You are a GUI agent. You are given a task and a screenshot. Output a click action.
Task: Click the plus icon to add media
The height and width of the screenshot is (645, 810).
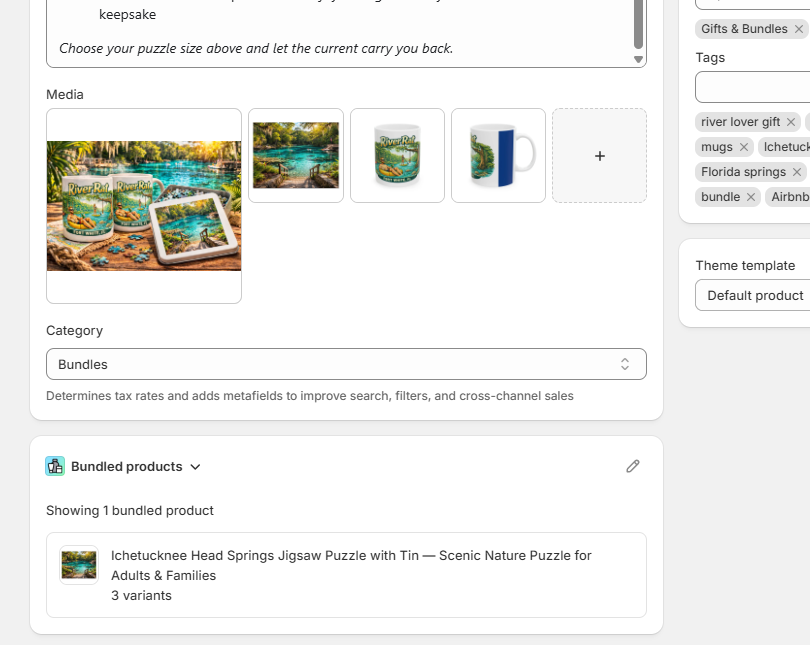pos(599,156)
